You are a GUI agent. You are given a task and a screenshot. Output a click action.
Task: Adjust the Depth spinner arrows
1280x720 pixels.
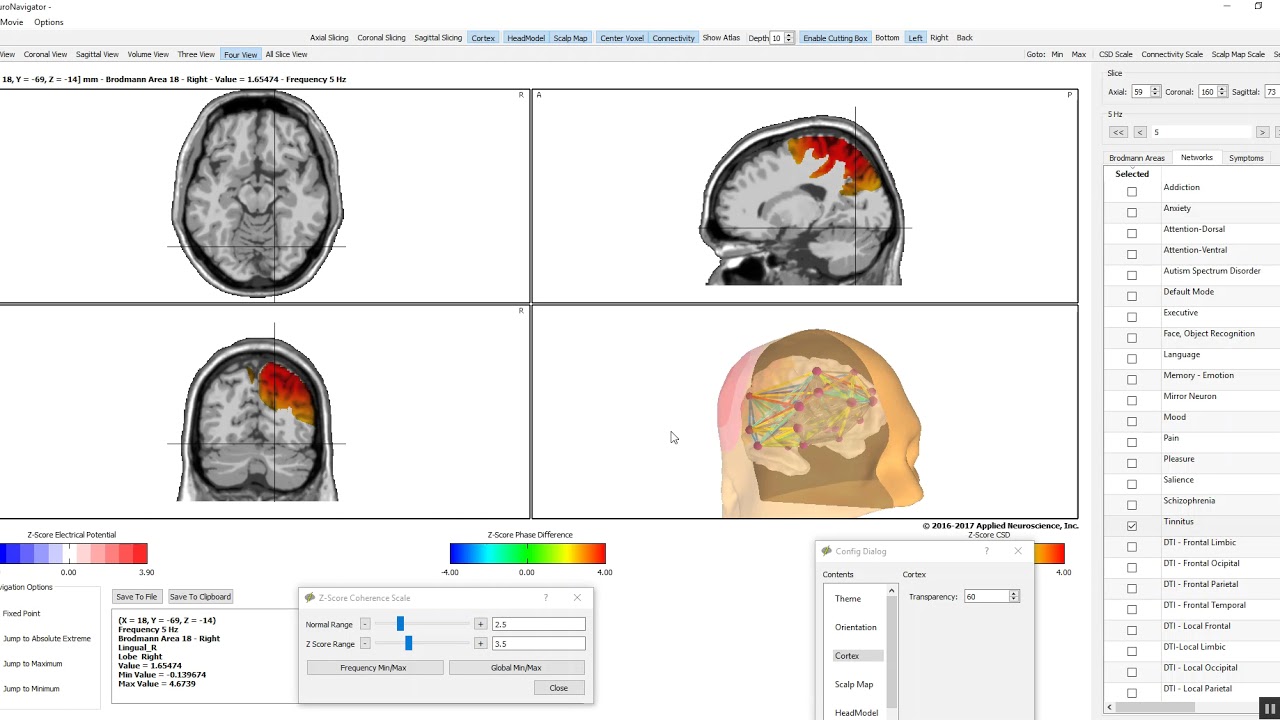click(x=789, y=38)
